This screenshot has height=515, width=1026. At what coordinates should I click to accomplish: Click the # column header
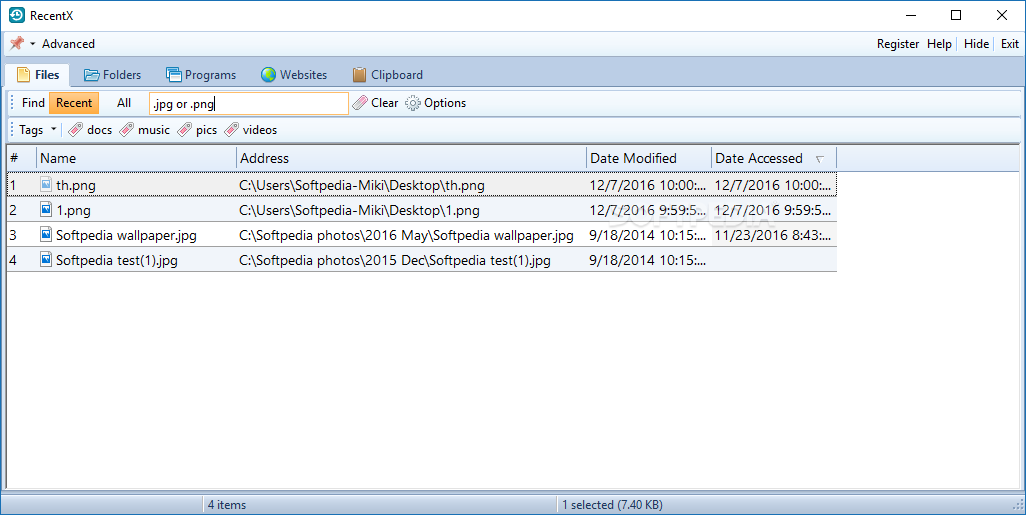coord(22,158)
